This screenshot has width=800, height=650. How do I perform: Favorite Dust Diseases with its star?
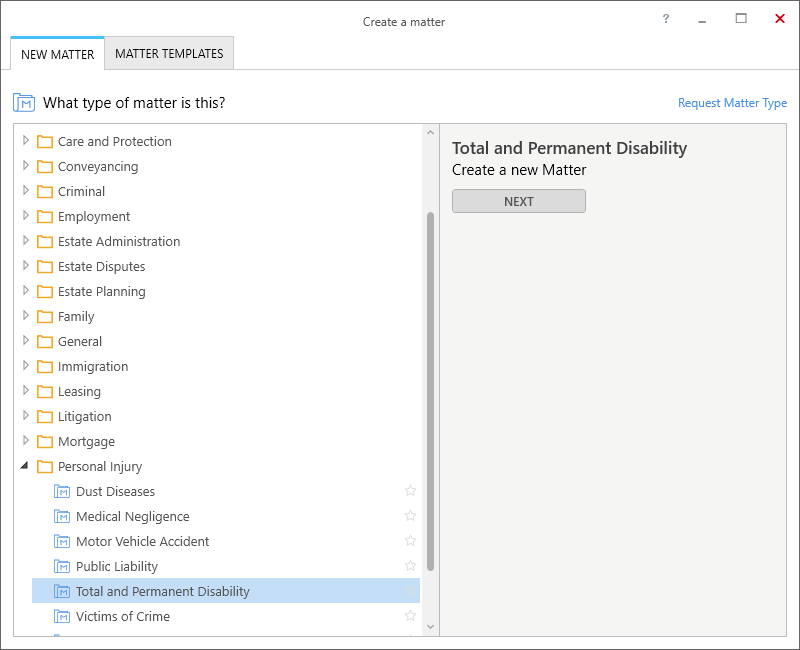410,491
